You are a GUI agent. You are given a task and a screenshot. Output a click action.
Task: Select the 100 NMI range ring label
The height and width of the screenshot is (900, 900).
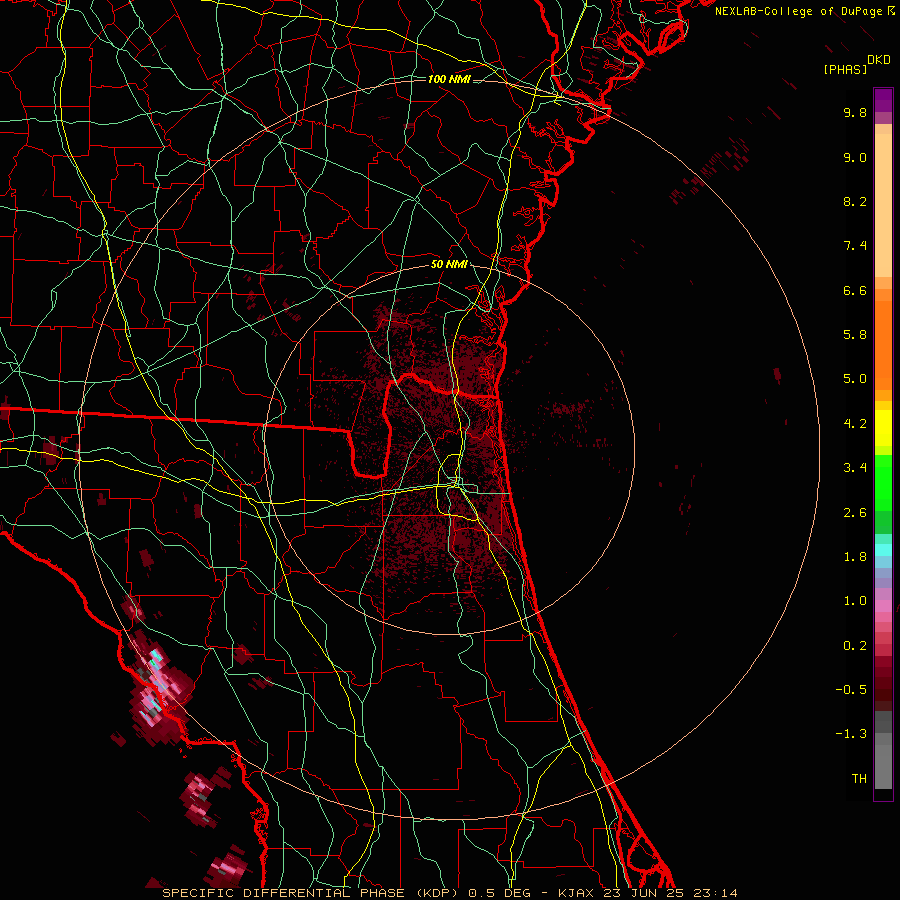[449, 79]
